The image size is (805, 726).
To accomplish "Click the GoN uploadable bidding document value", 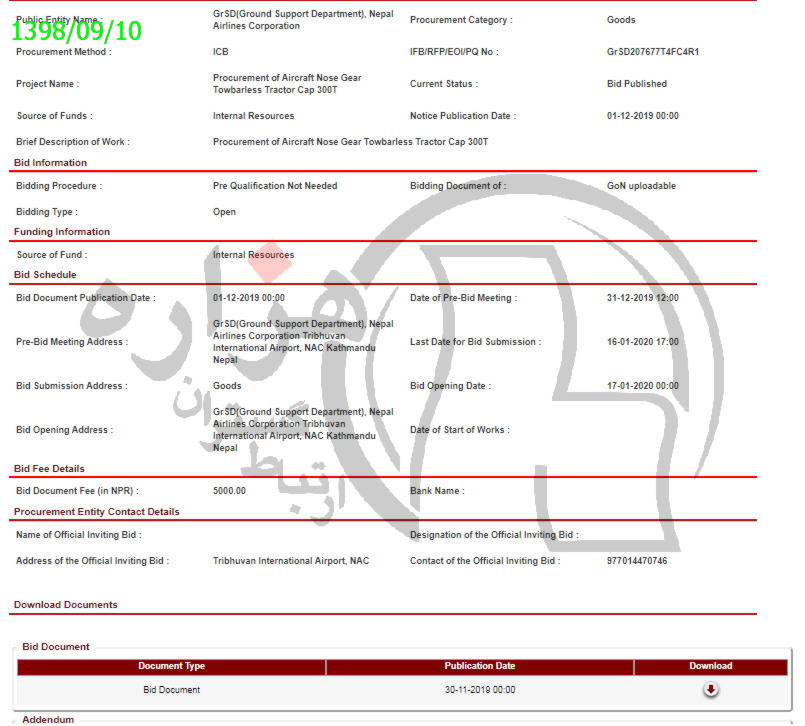I will tap(641, 186).
